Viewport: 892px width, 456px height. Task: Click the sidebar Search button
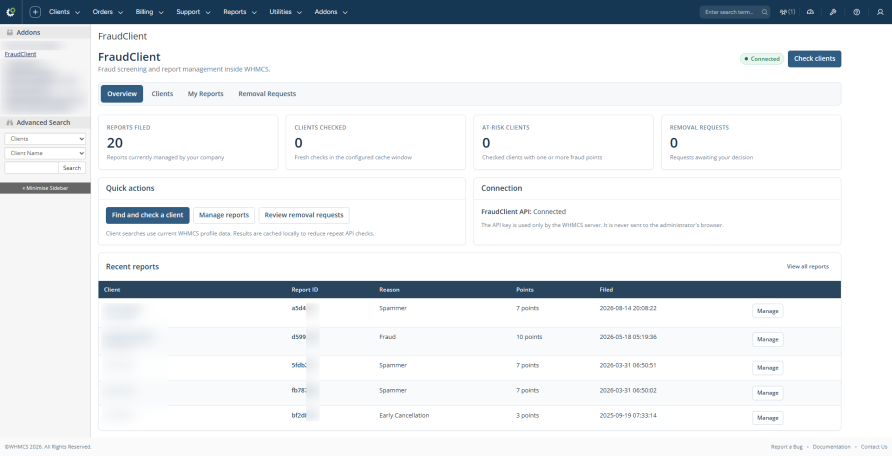[x=72, y=168]
